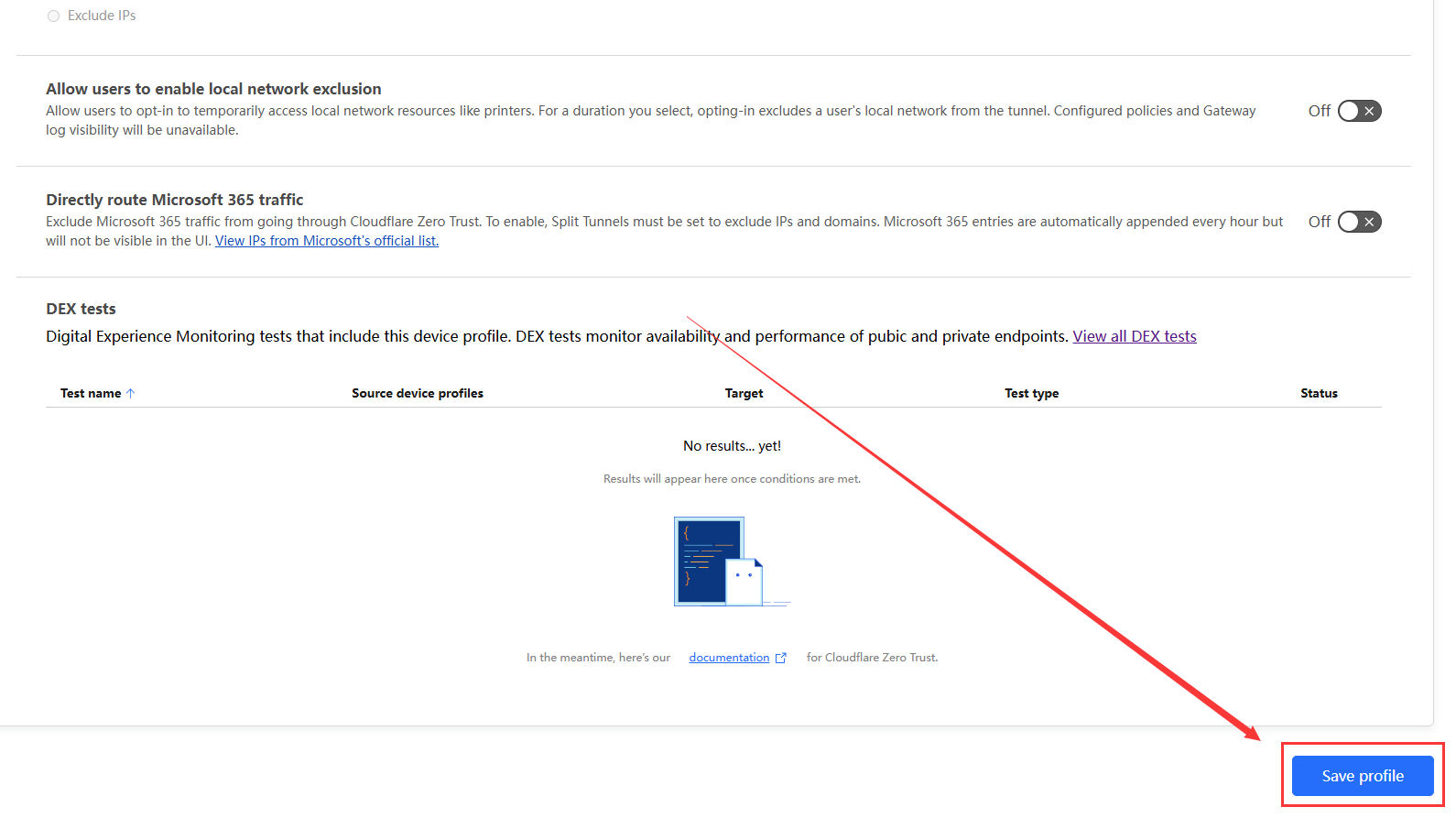The height and width of the screenshot is (818, 1456).
Task: Open View IPs from Microsoft's official list
Action: coord(327,241)
